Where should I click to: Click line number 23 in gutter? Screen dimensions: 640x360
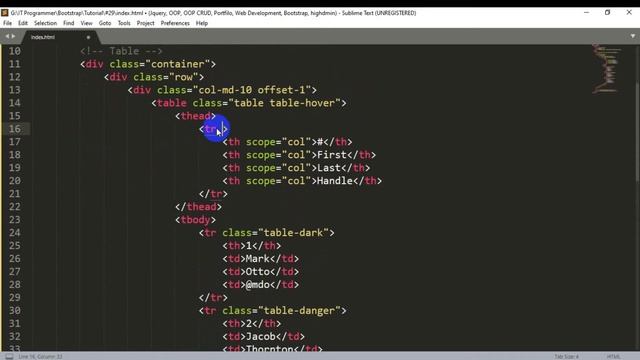15,220
